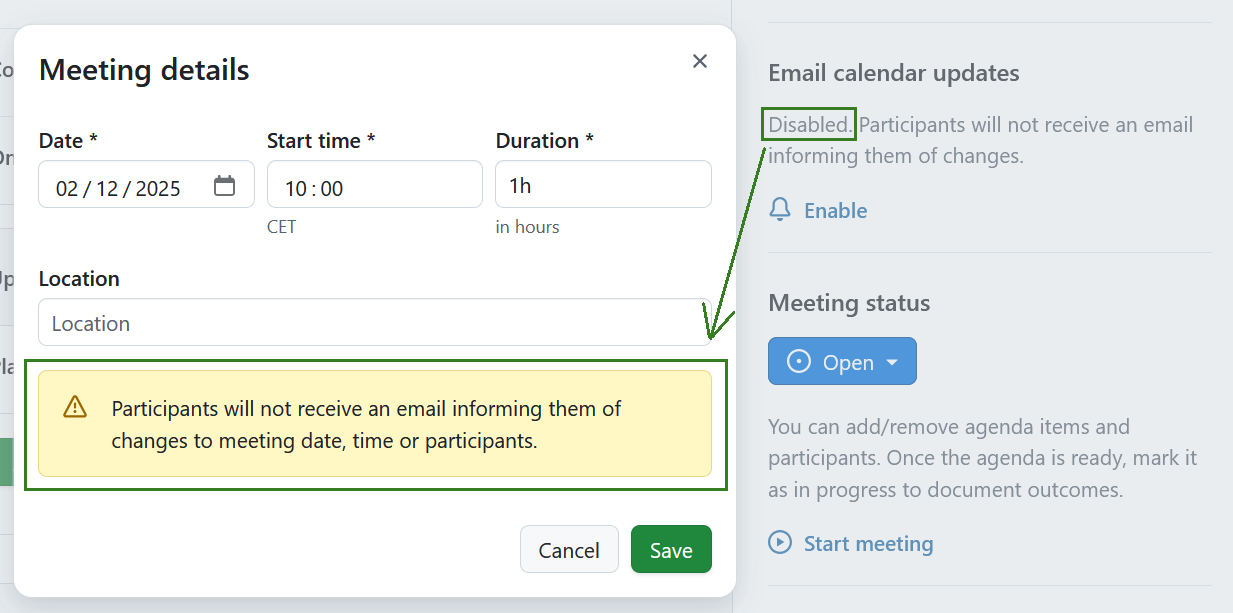Expand the Open meeting status dropdown
The height and width of the screenshot is (613, 1233).
[842, 361]
